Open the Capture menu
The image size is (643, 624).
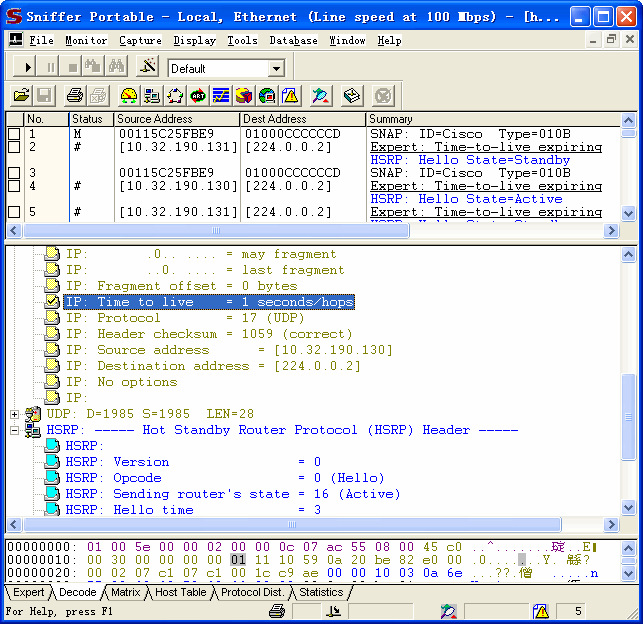[x=140, y=40]
